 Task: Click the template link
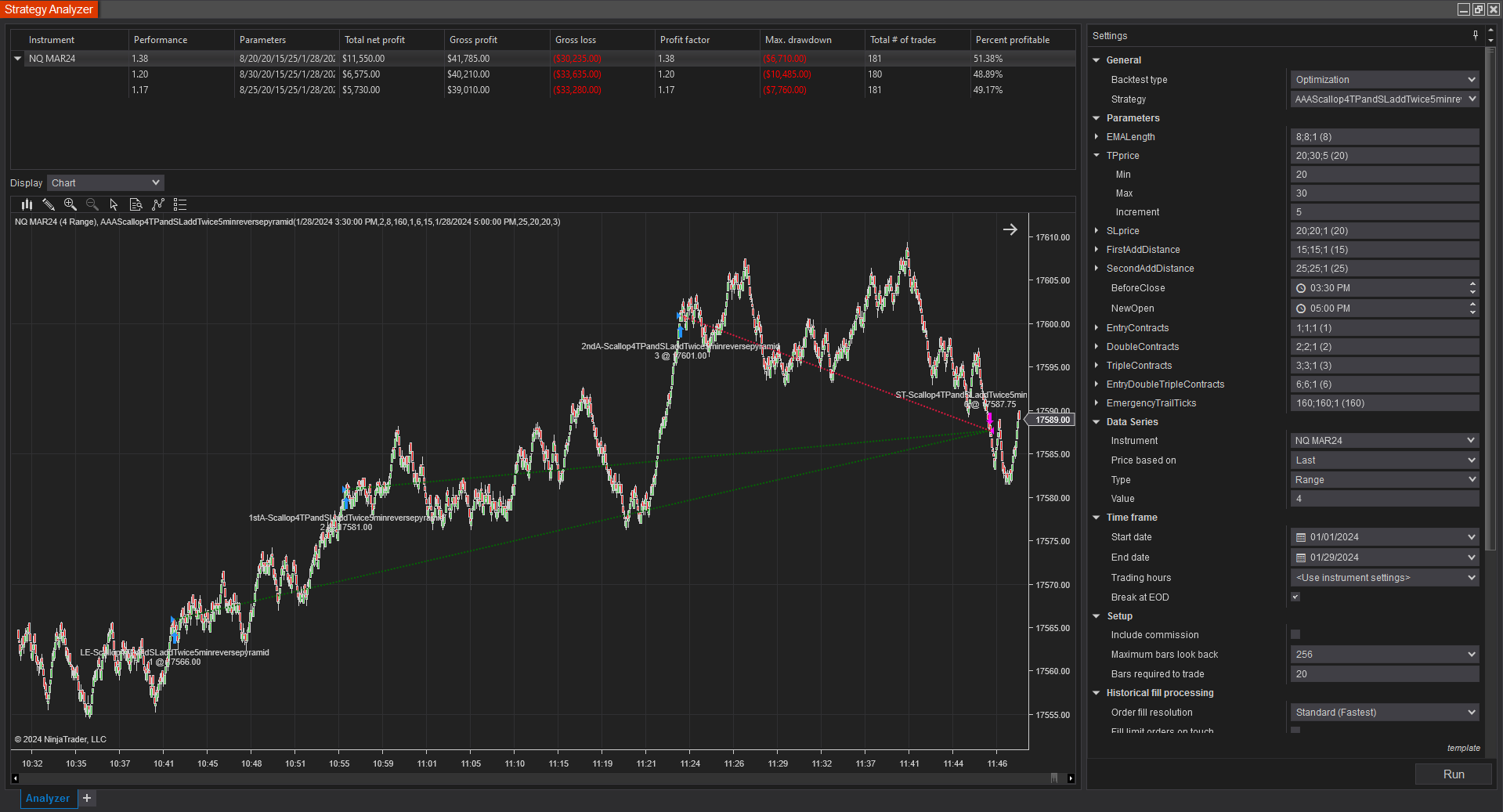pyautogui.click(x=1463, y=748)
